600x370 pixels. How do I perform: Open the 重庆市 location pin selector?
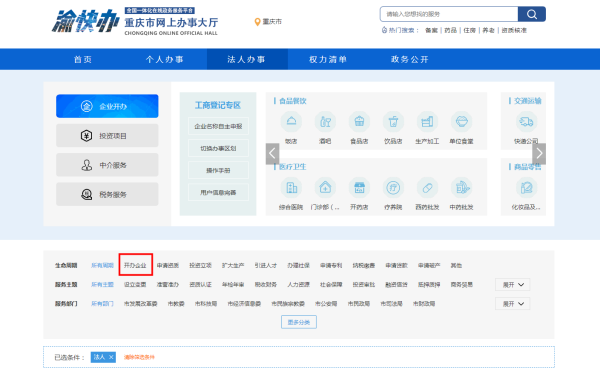click(x=268, y=22)
